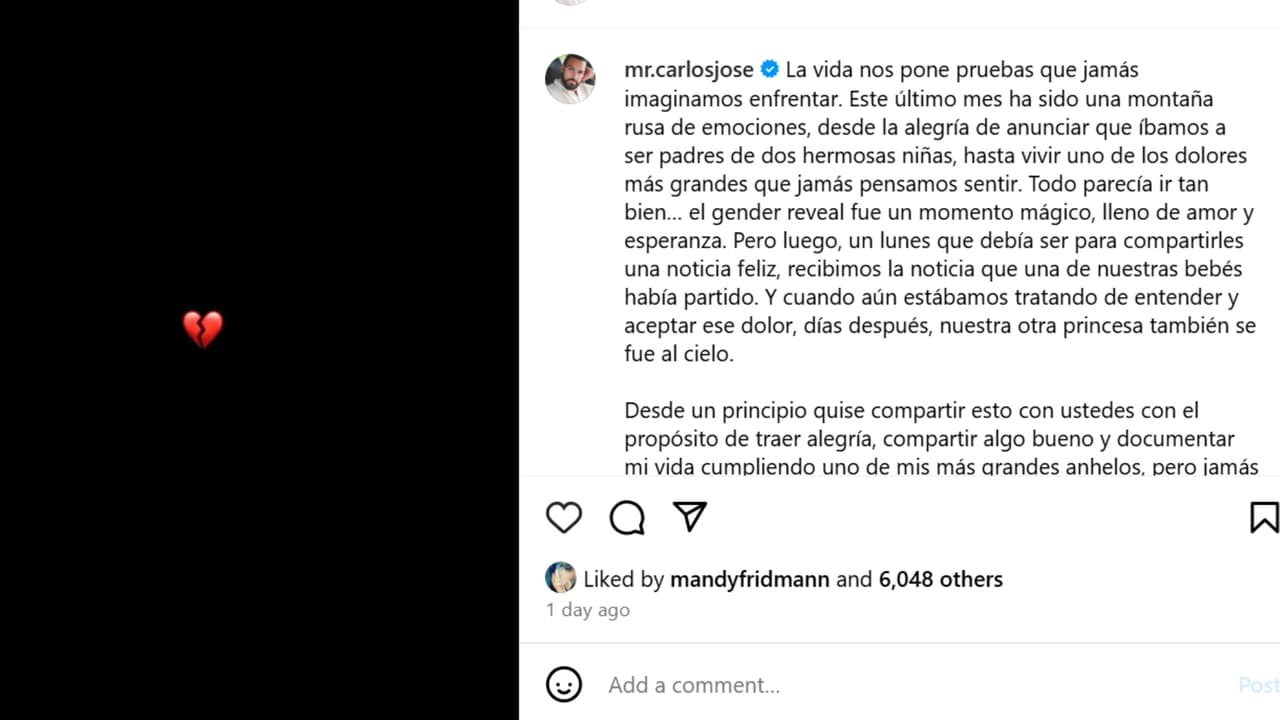
Task: Open the profile of mr.carlosjose
Action: 688,69
